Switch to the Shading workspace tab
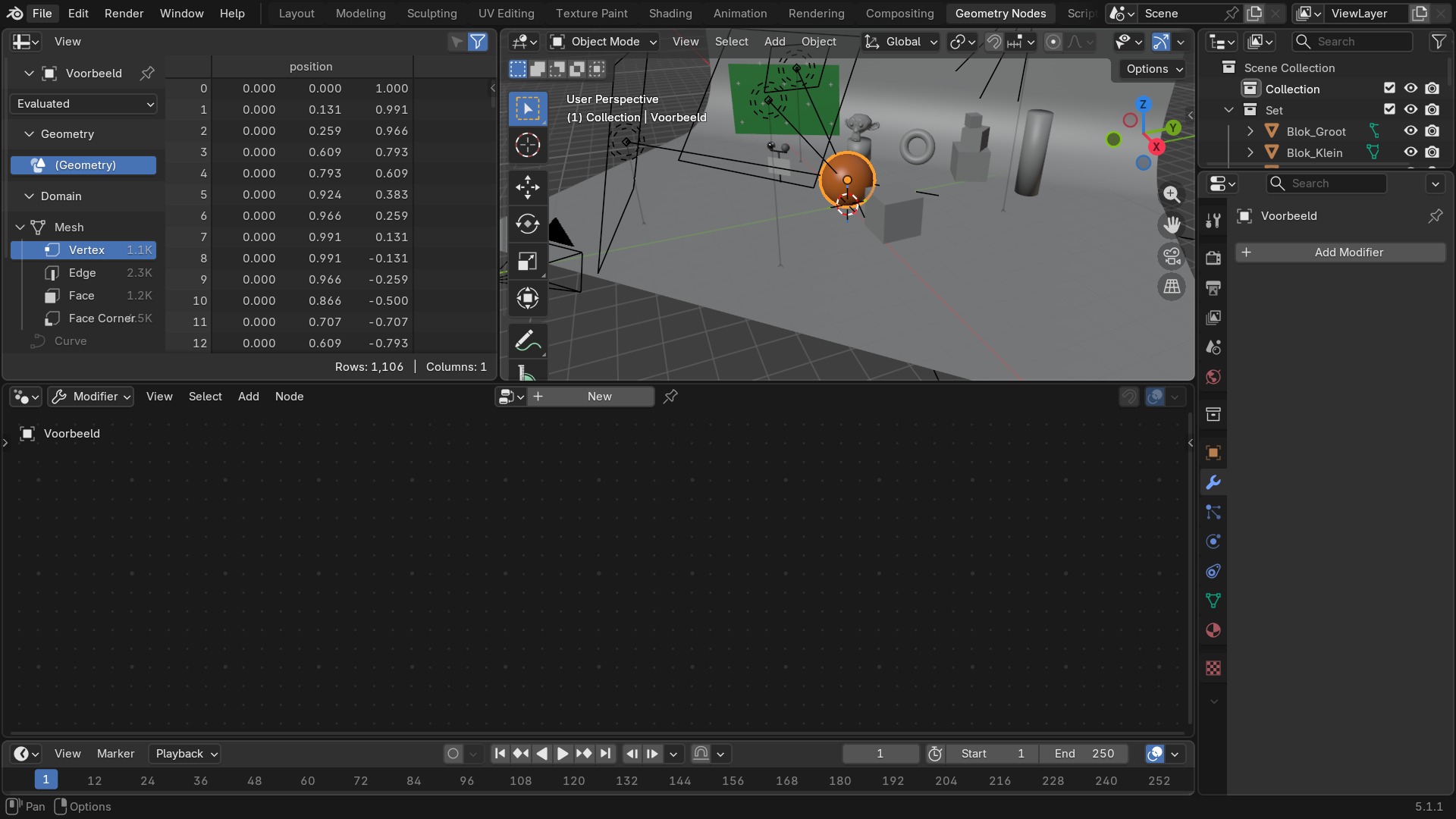1456x819 pixels. pyautogui.click(x=670, y=13)
